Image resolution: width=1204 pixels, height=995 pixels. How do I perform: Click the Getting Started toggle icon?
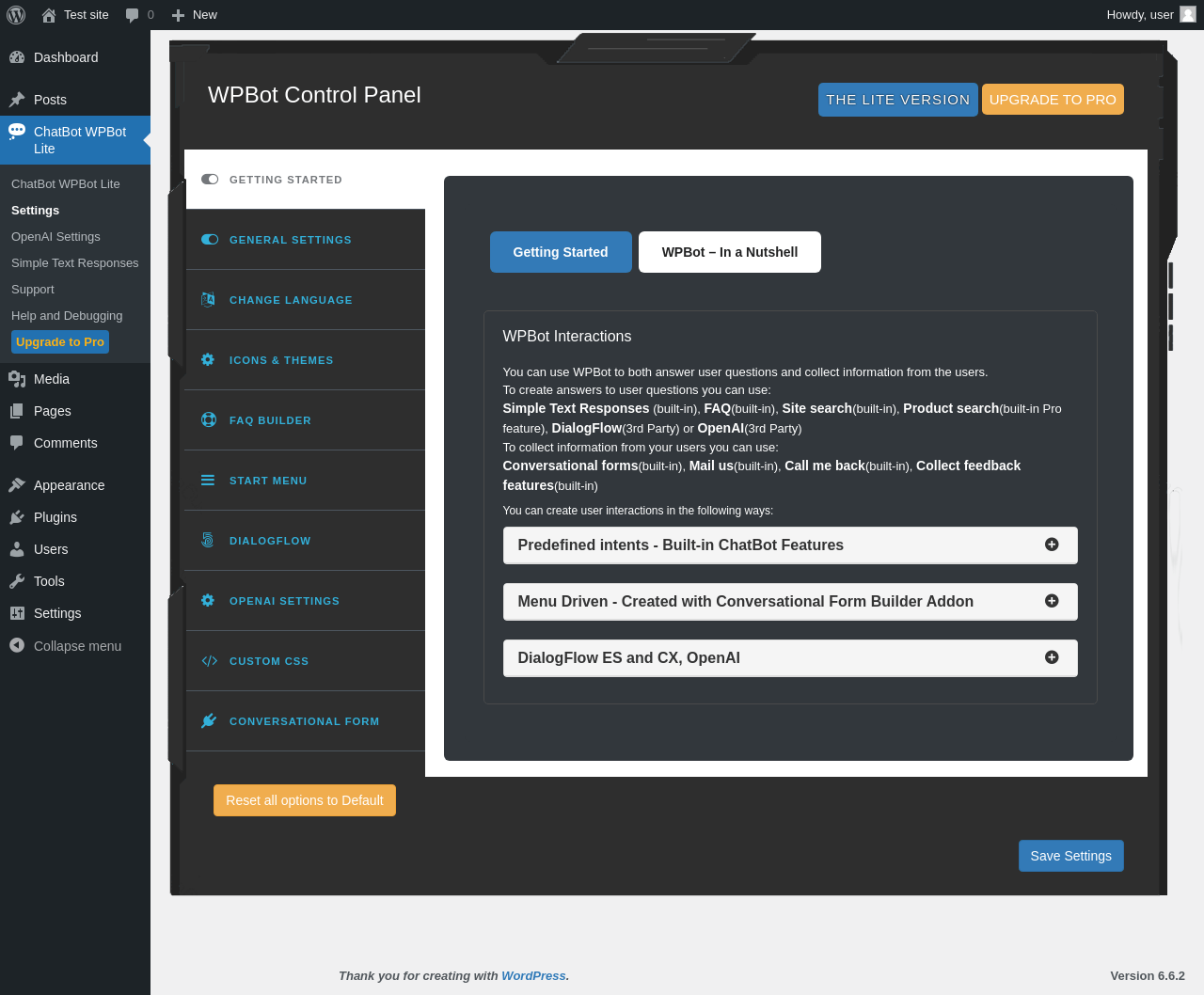(210, 180)
